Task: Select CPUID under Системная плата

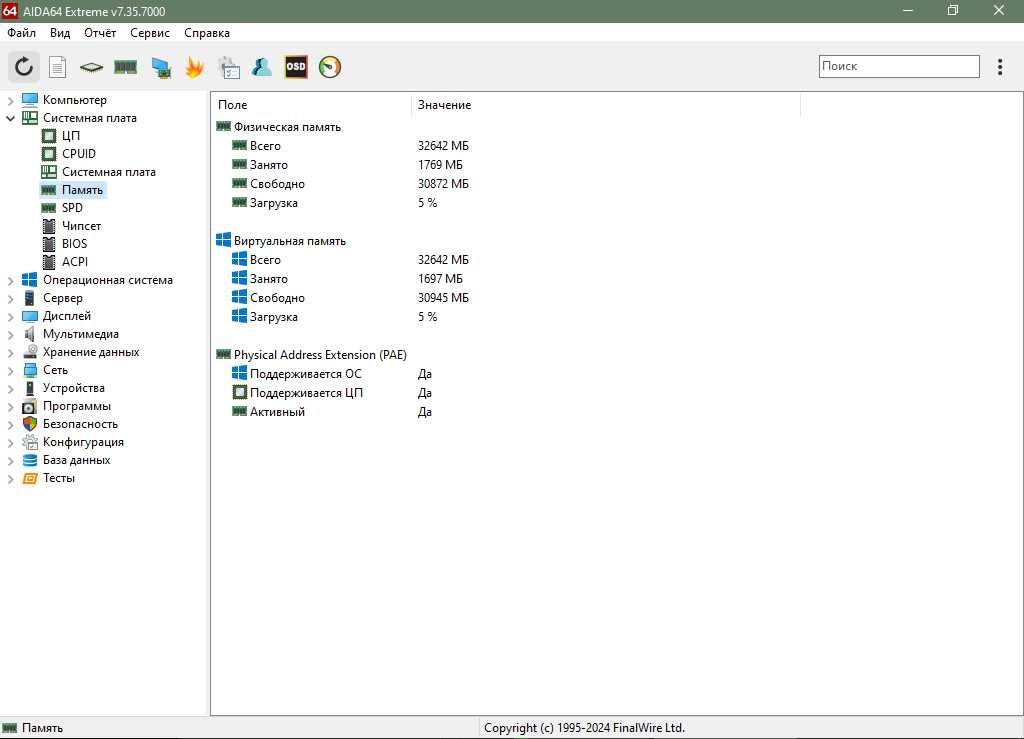Action: (x=78, y=153)
